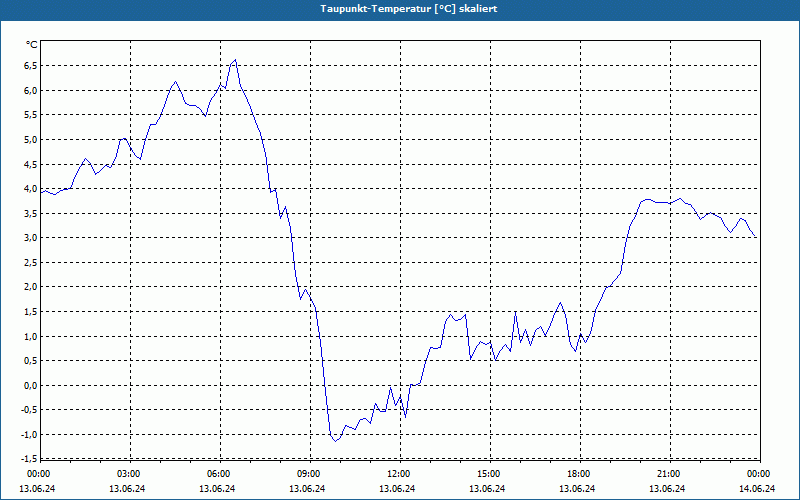The height and width of the screenshot is (500, 800).
Task: Click the '06:00' time label
Action: (218, 474)
